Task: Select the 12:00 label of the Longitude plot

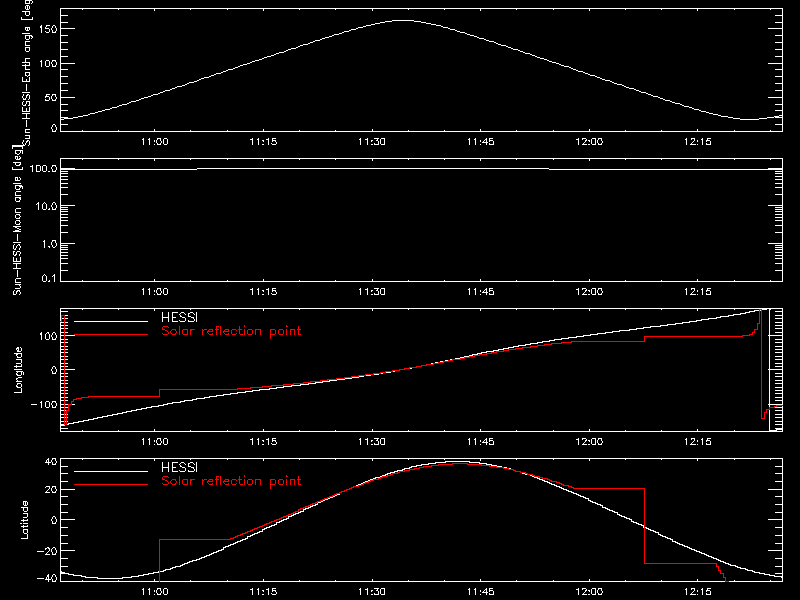Action: point(589,442)
